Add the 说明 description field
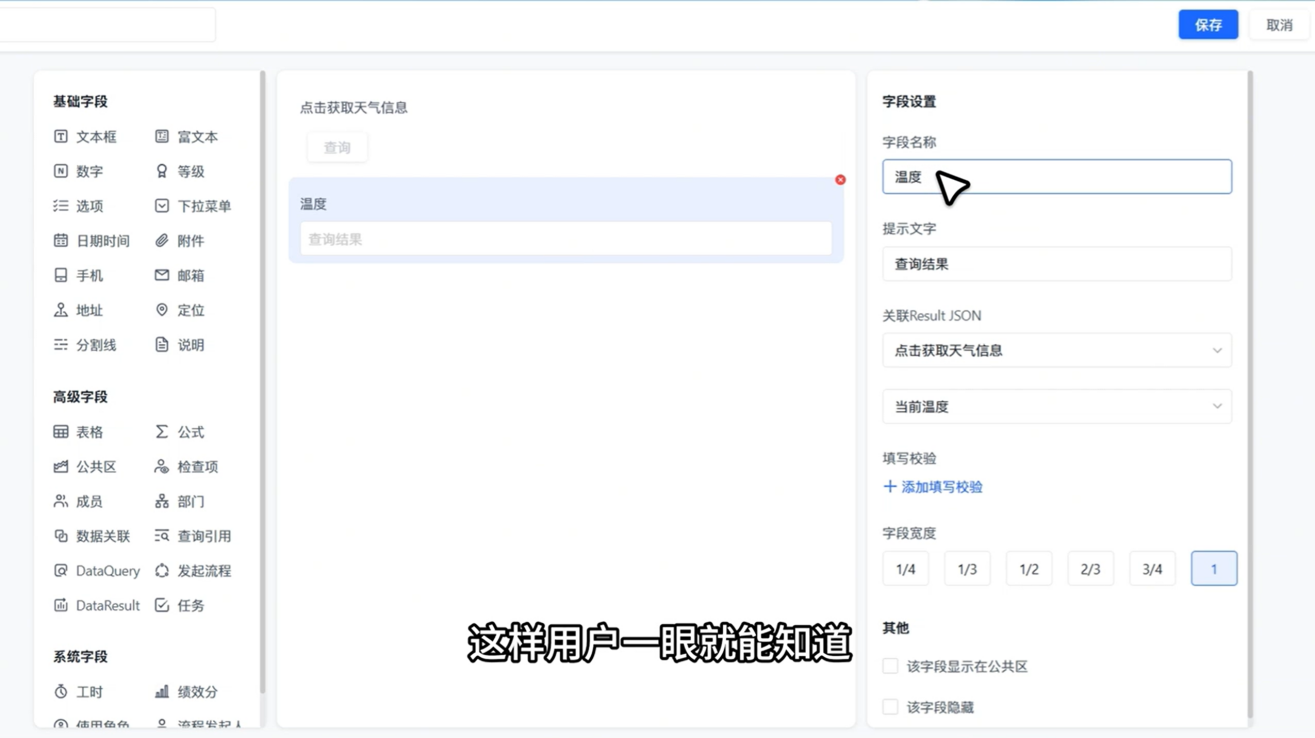Screen dimensions: 1315x738 point(180,345)
